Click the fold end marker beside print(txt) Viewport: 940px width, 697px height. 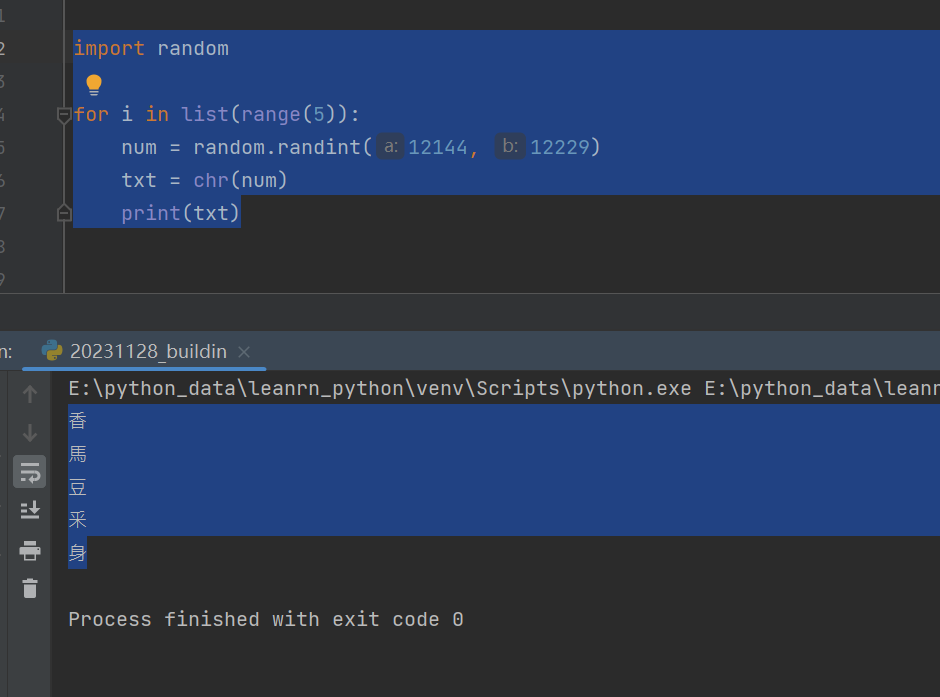pos(63,212)
